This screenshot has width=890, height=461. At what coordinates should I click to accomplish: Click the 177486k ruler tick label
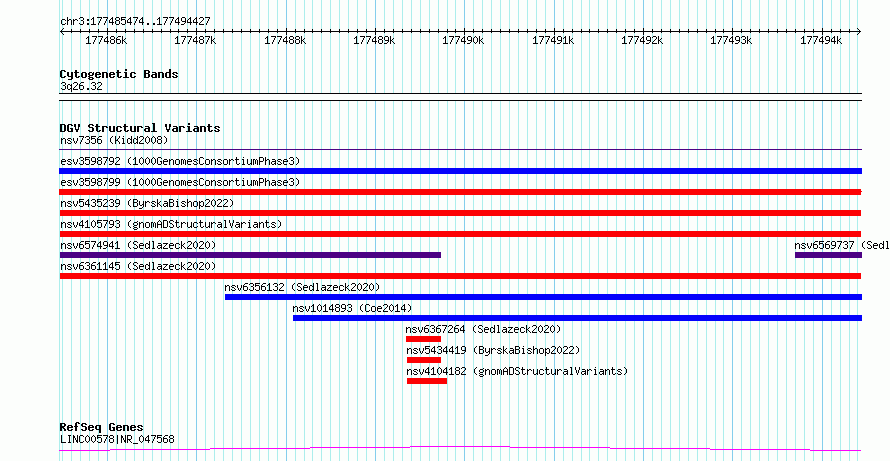pos(106,40)
